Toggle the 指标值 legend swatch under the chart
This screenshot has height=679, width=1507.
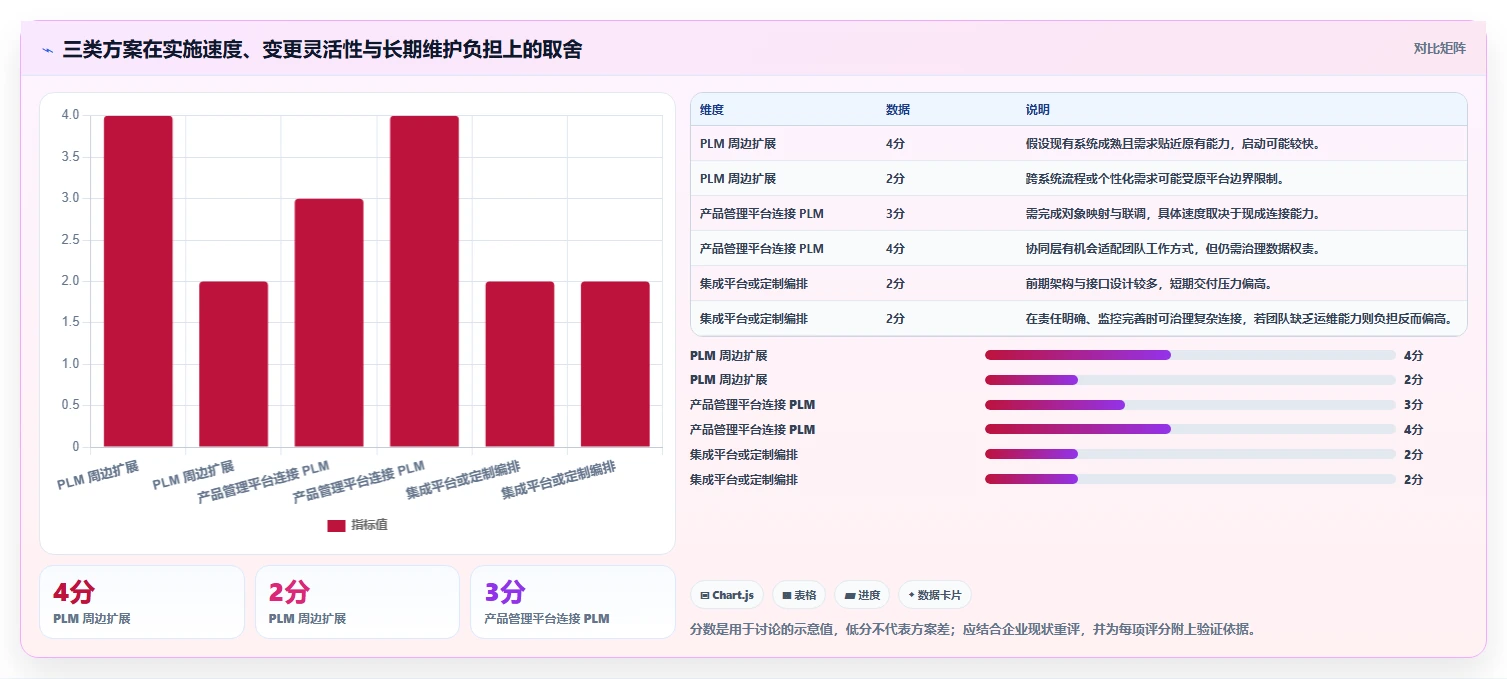336,525
